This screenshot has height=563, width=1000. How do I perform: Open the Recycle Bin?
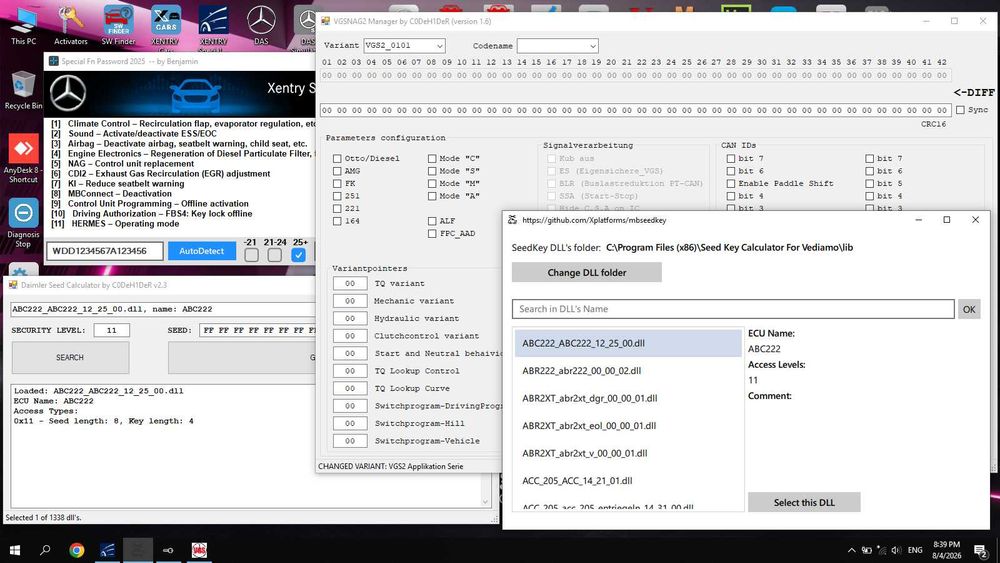point(23,91)
